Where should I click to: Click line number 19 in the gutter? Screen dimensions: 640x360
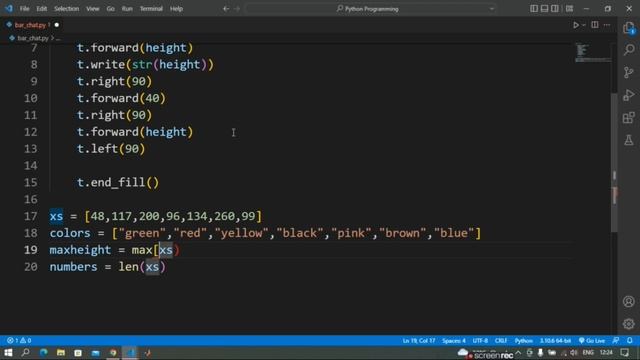coord(31,250)
